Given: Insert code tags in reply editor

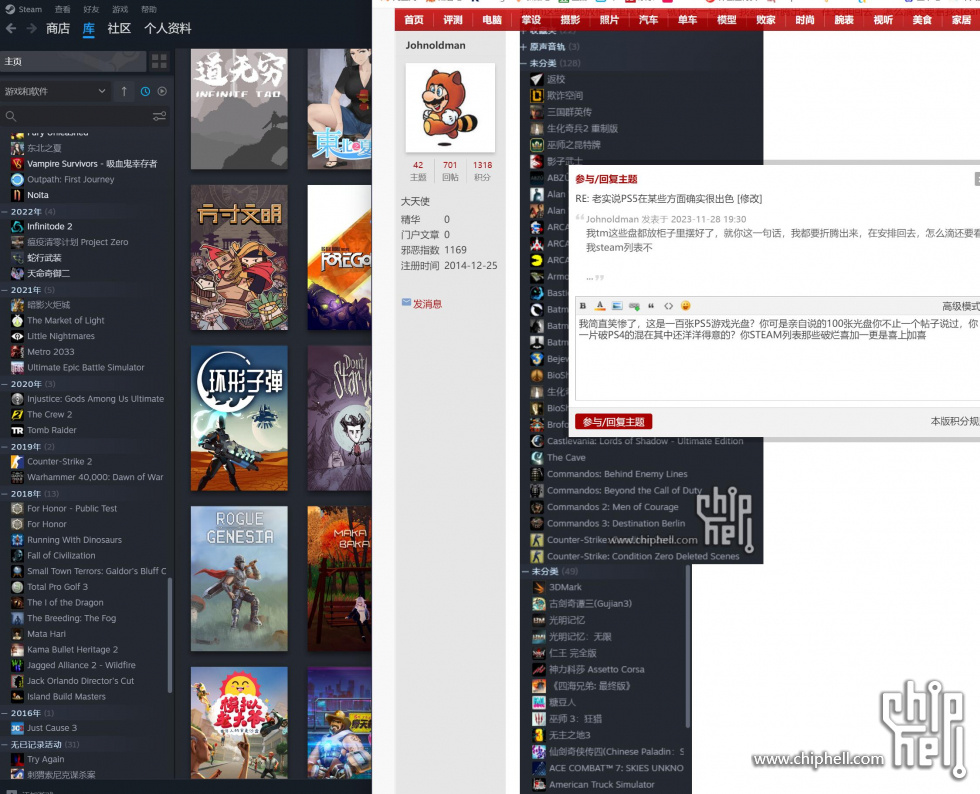Looking at the screenshot, I should [668, 306].
